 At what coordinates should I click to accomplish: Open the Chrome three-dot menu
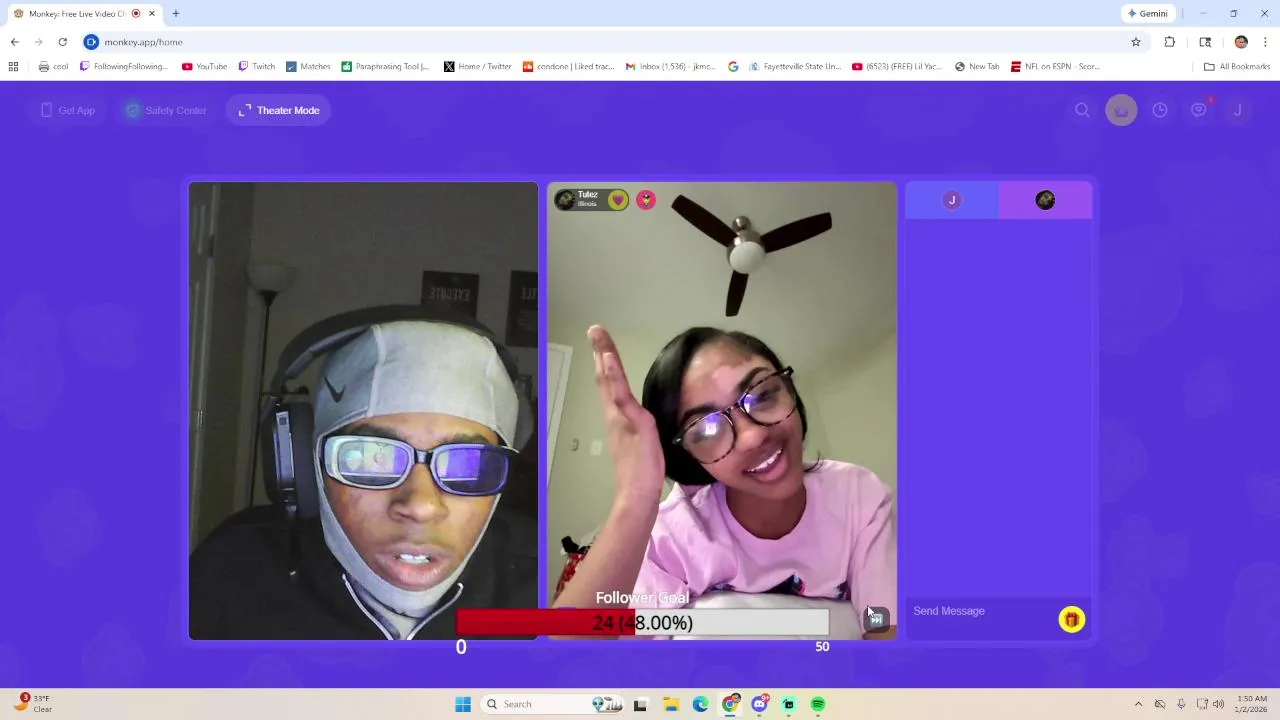(x=1265, y=42)
